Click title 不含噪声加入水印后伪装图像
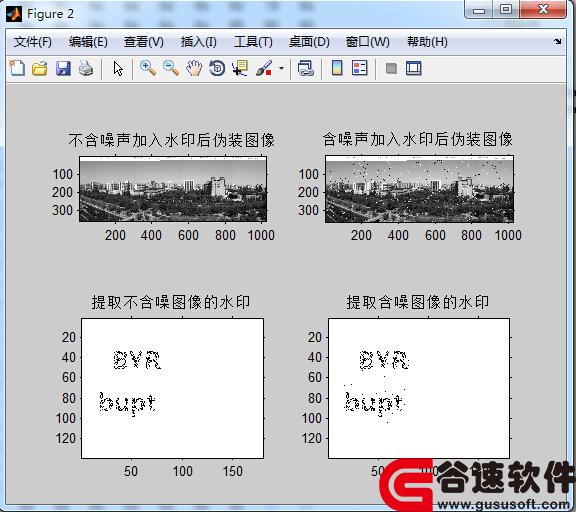Image resolution: width=576 pixels, height=512 pixels. pos(172,140)
